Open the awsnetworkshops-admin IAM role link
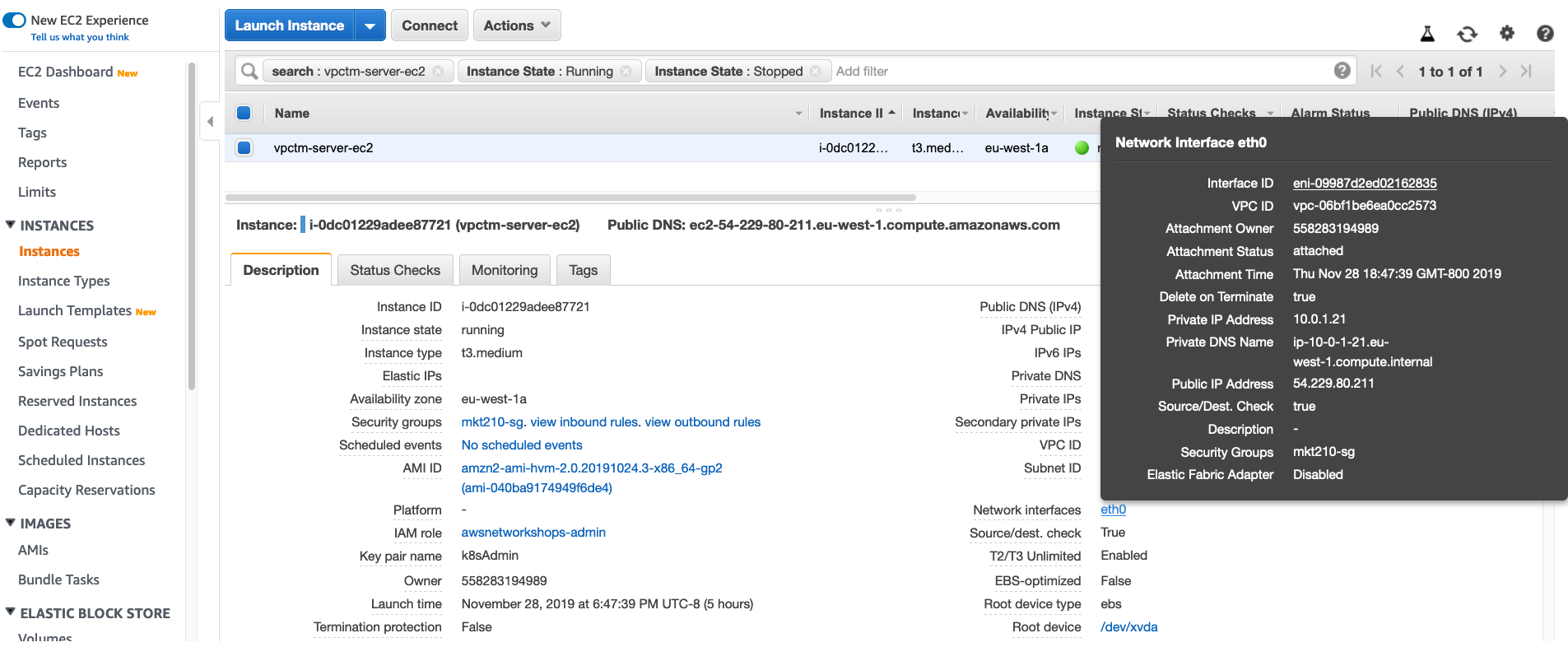 click(533, 533)
